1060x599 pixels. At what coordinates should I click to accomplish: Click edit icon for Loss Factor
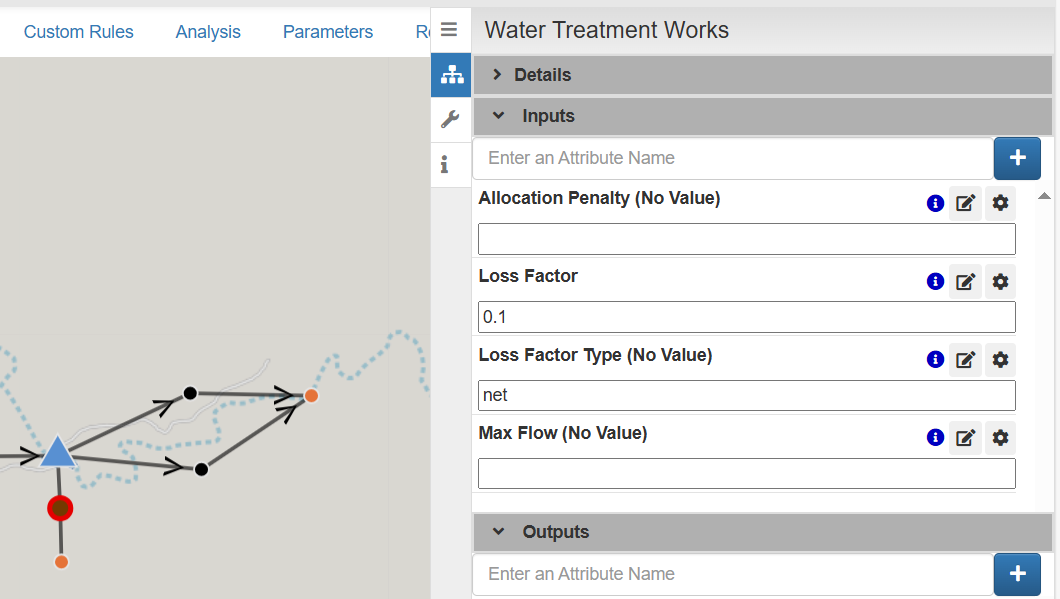tap(965, 281)
